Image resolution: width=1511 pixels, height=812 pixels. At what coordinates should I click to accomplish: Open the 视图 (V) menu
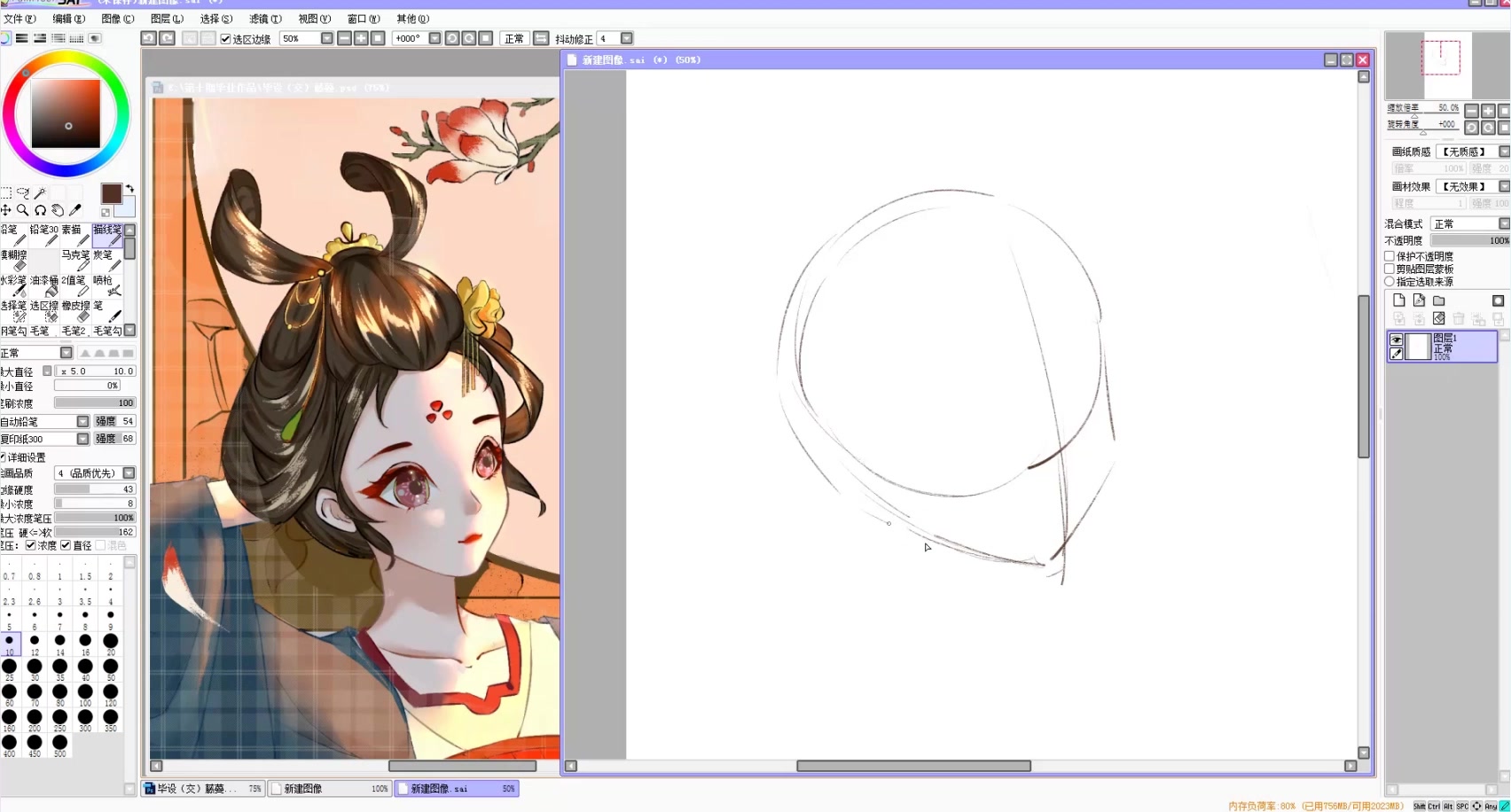(x=314, y=19)
